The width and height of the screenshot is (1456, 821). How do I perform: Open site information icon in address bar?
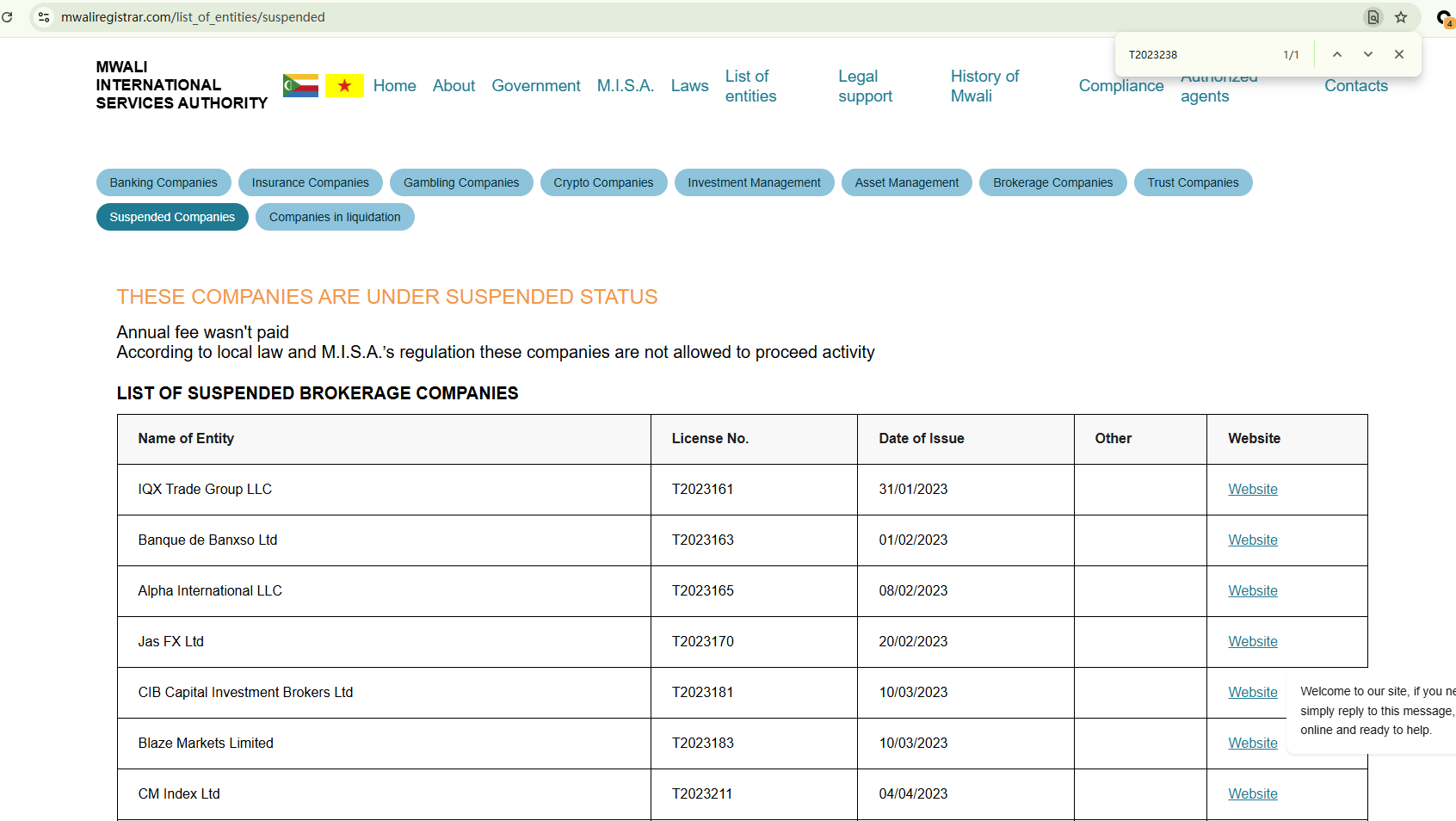point(44,17)
